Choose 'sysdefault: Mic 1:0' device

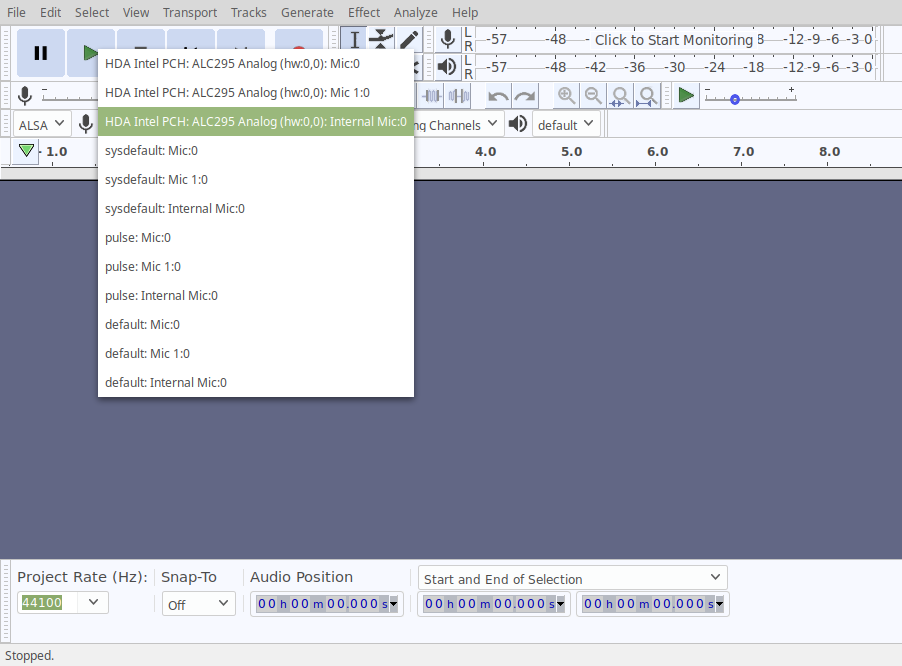[256, 179]
